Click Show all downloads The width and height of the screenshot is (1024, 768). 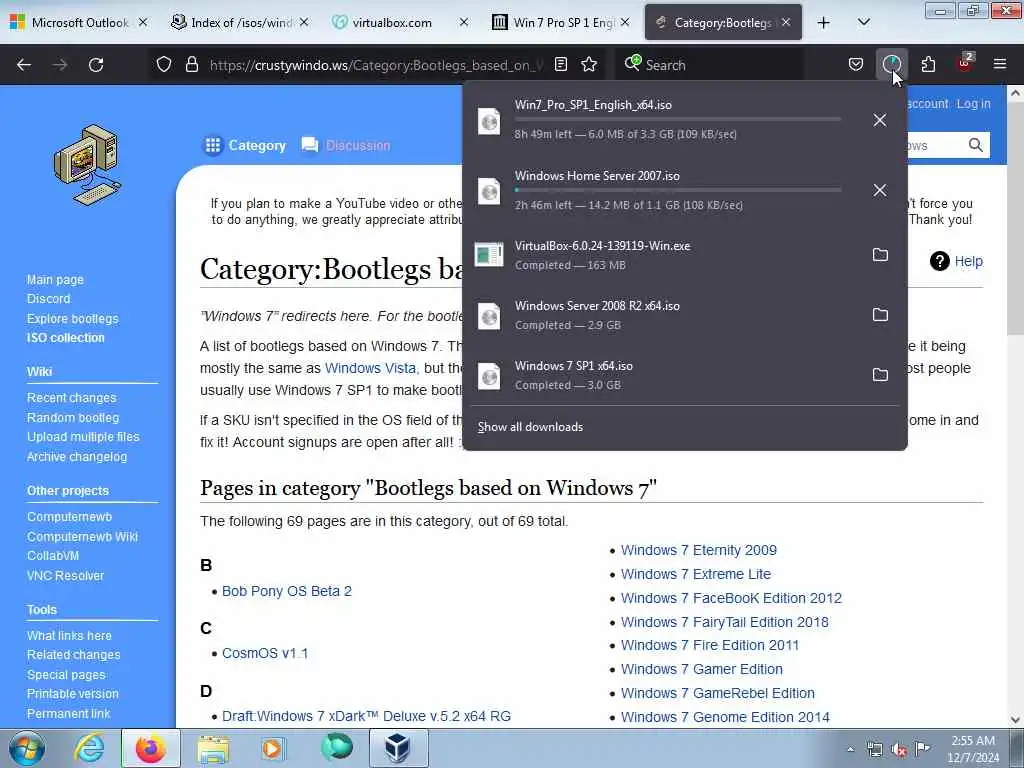point(530,426)
